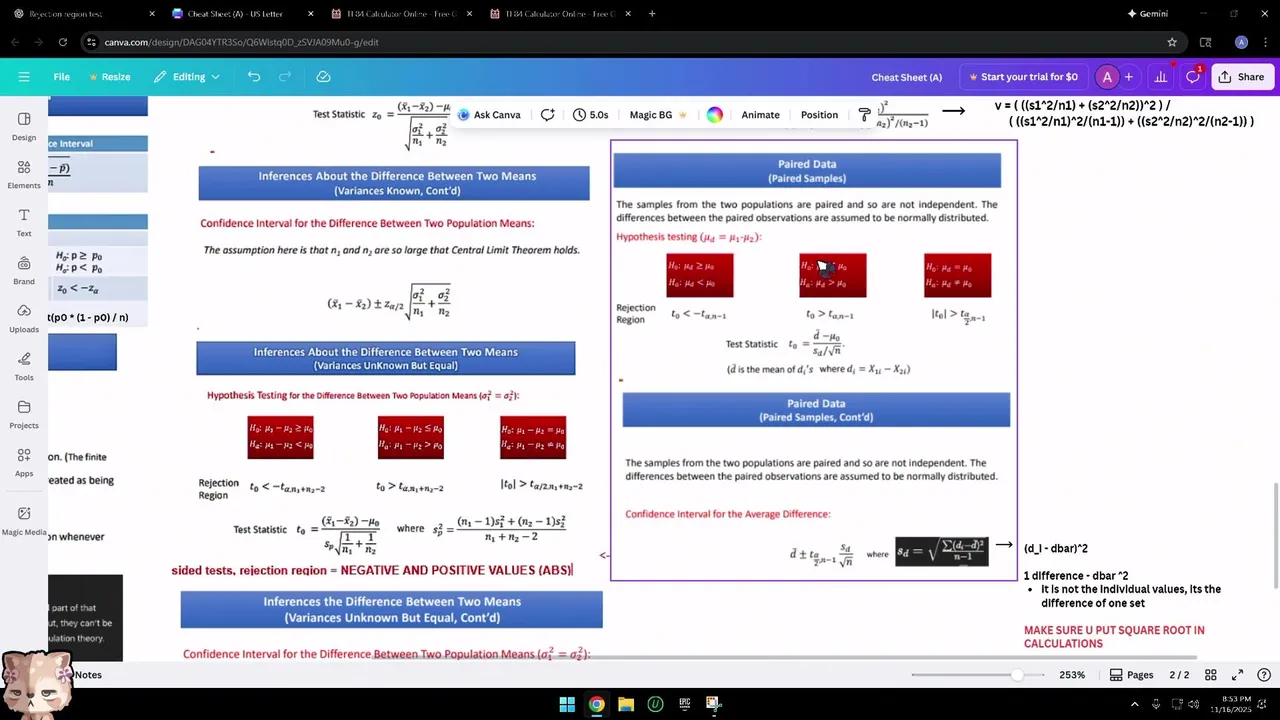Expand the Editing mode dropdown
1280x720 pixels.
point(187,77)
